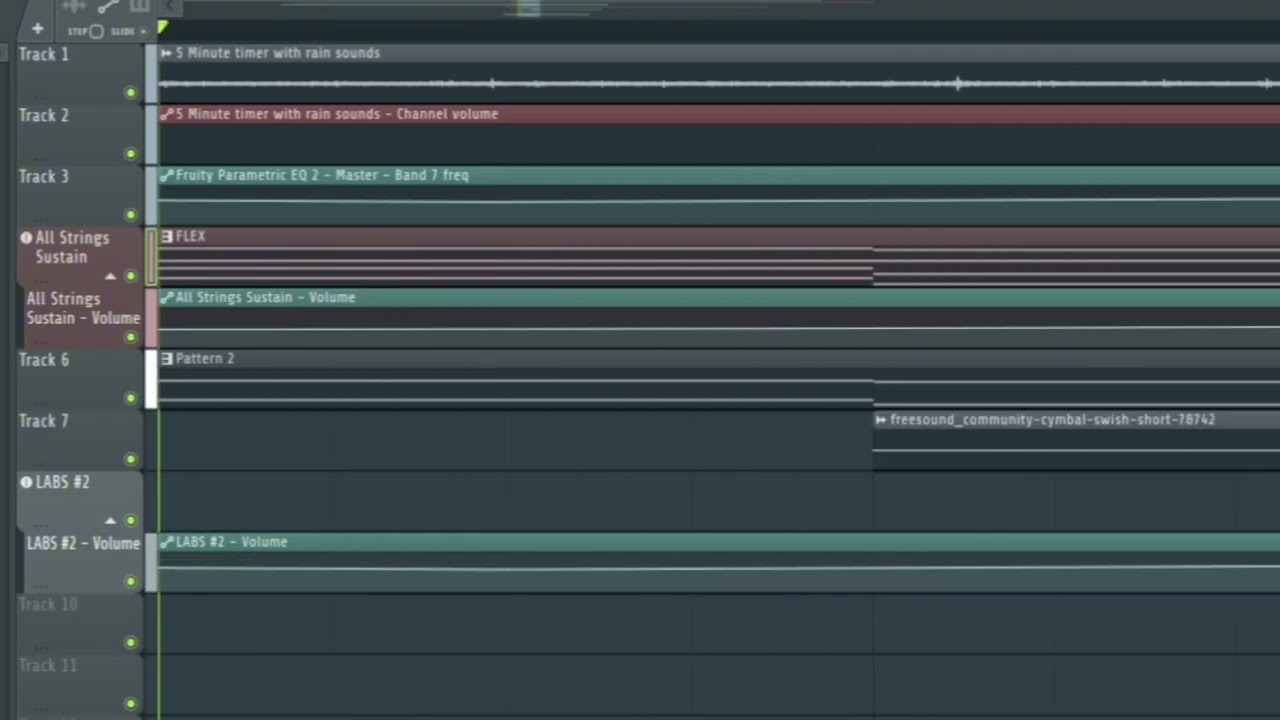The image size is (1280, 720).
Task: Click the Track 11 name label
Action: [x=47, y=665]
